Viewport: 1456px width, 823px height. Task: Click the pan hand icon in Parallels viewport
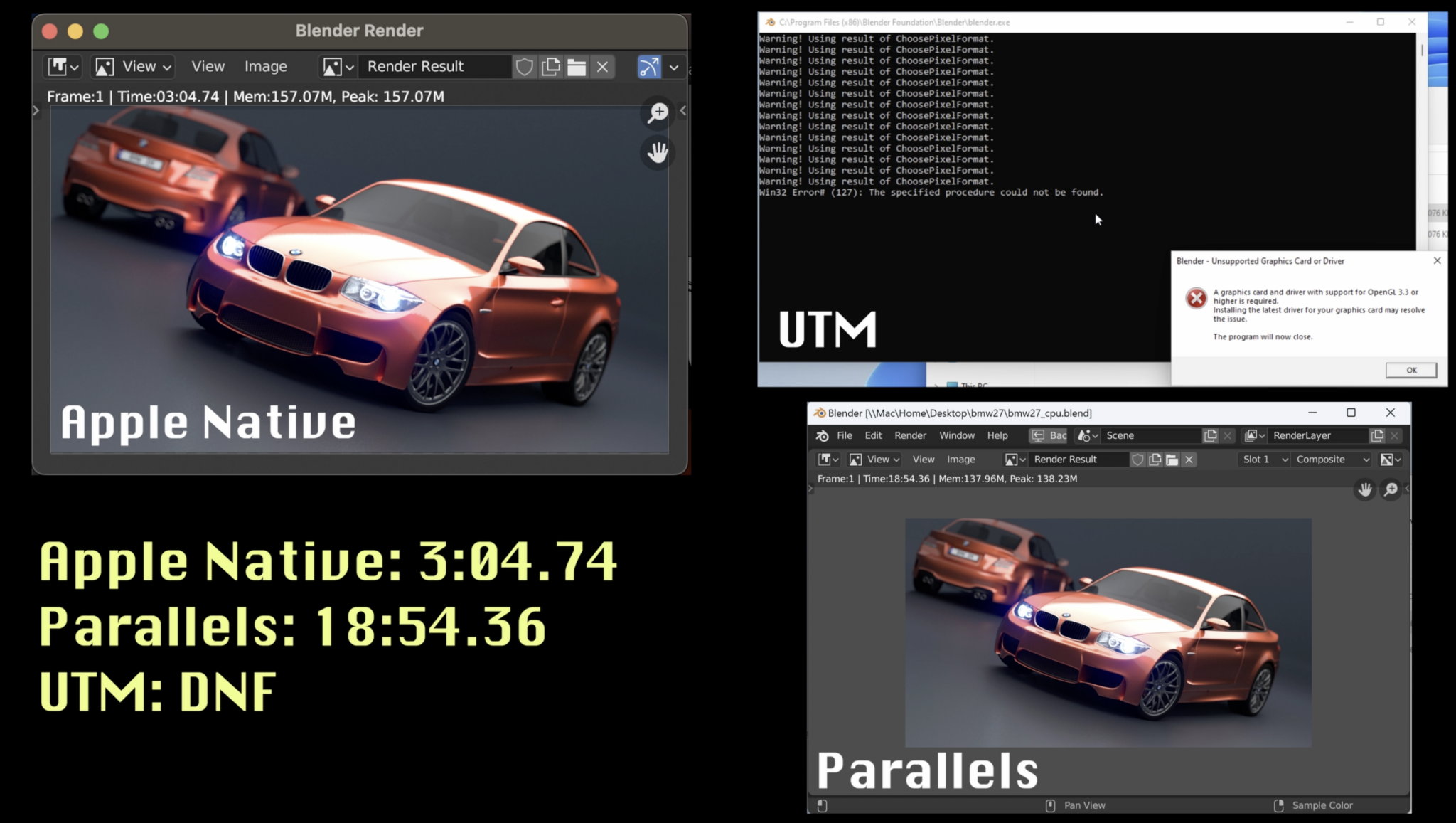tap(1365, 489)
